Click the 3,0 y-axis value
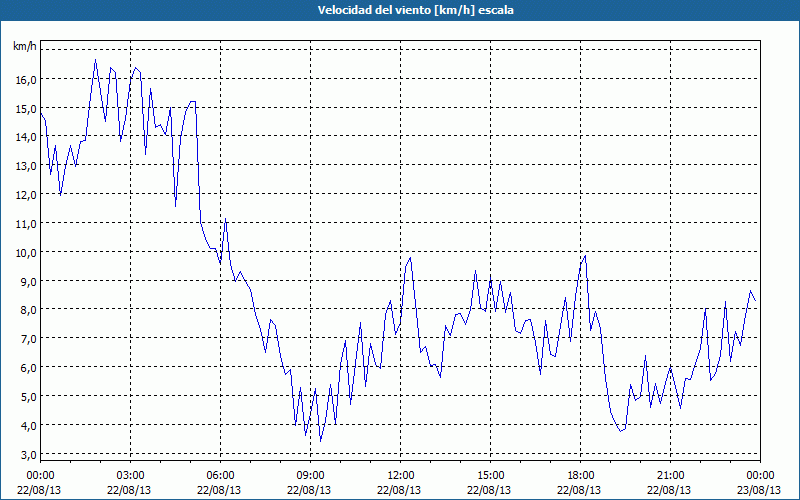The height and width of the screenshot is (500, 800). point(28,454)
